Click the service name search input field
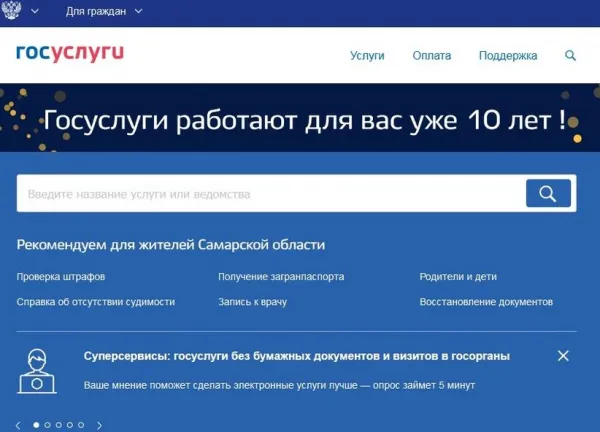600x432 pixels. 270,194
